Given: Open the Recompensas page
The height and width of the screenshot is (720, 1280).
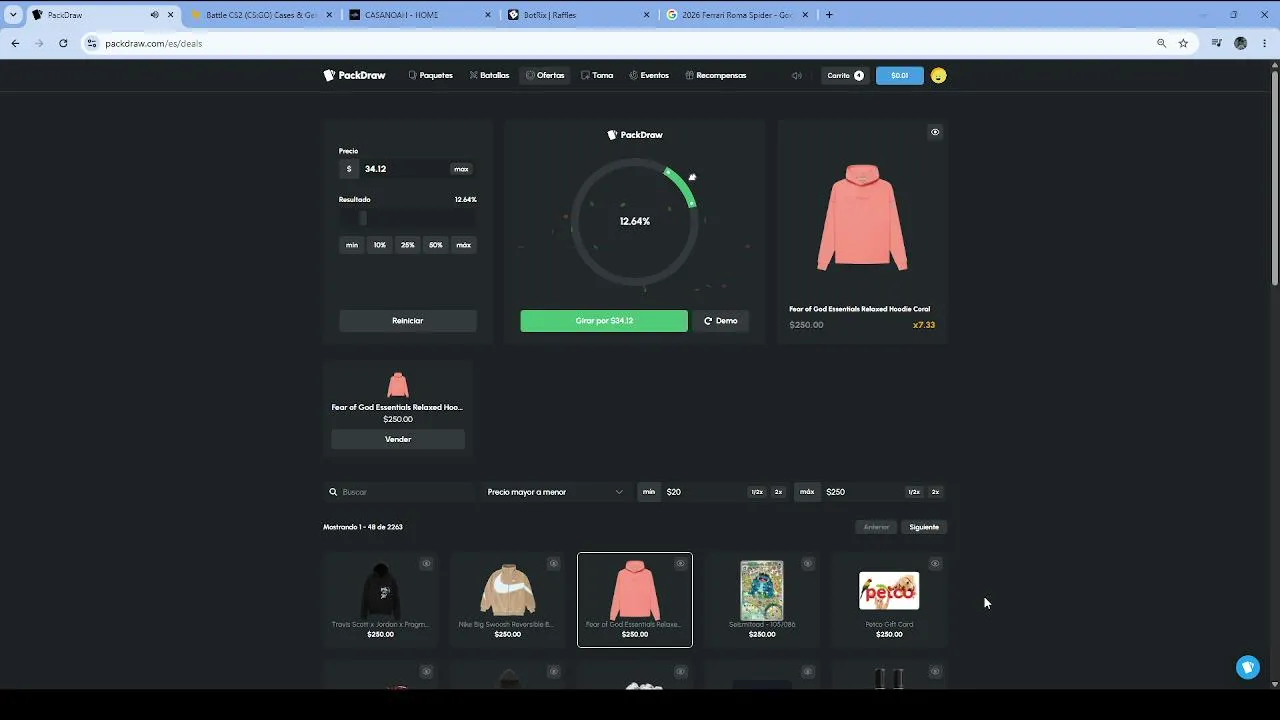Looking at the screenshot, I should pos(716,75).
